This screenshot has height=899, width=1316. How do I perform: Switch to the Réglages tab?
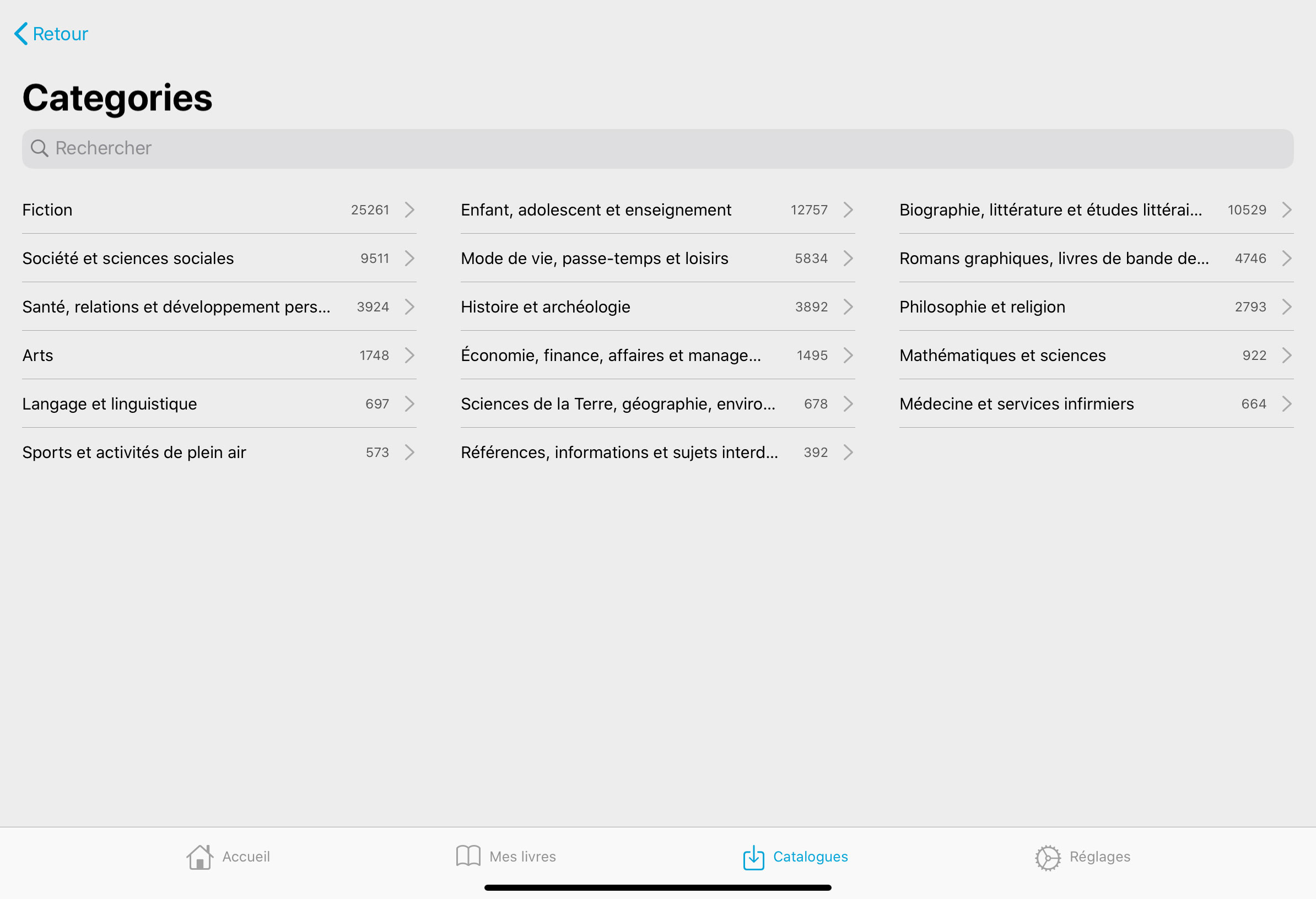(x=1099, y=857)
